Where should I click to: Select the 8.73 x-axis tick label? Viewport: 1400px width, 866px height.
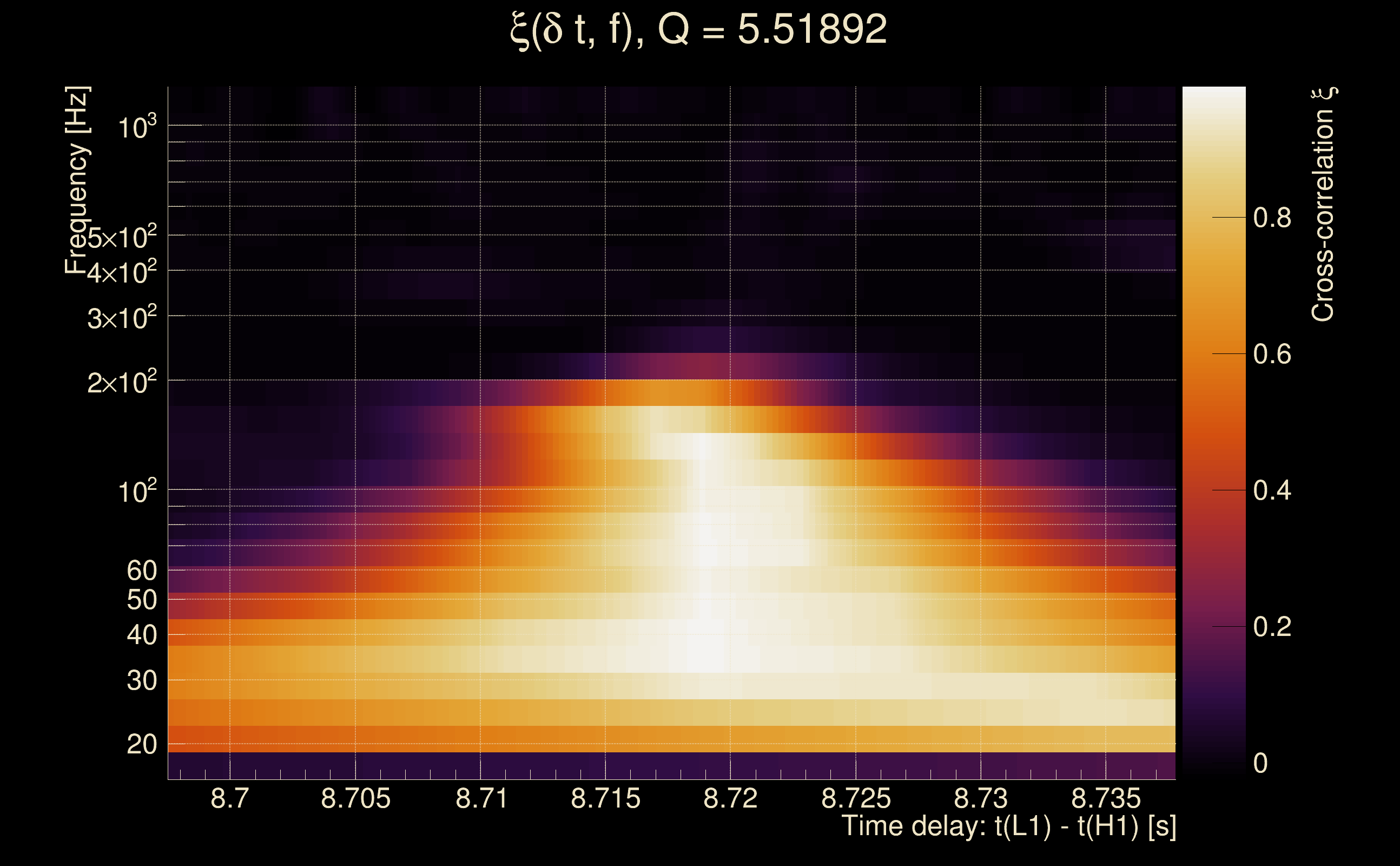pyautogui.click(x=980, y=798)
